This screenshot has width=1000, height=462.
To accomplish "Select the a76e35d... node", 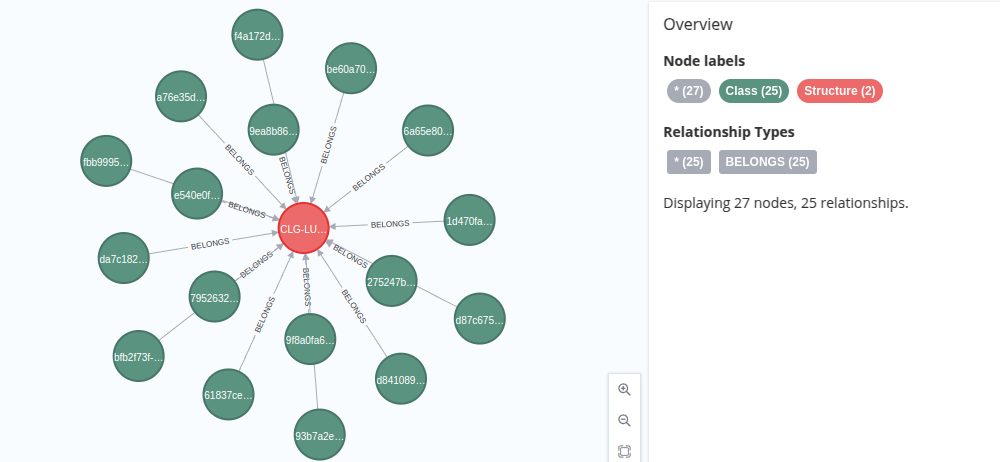I will click(x=181, y=96).
